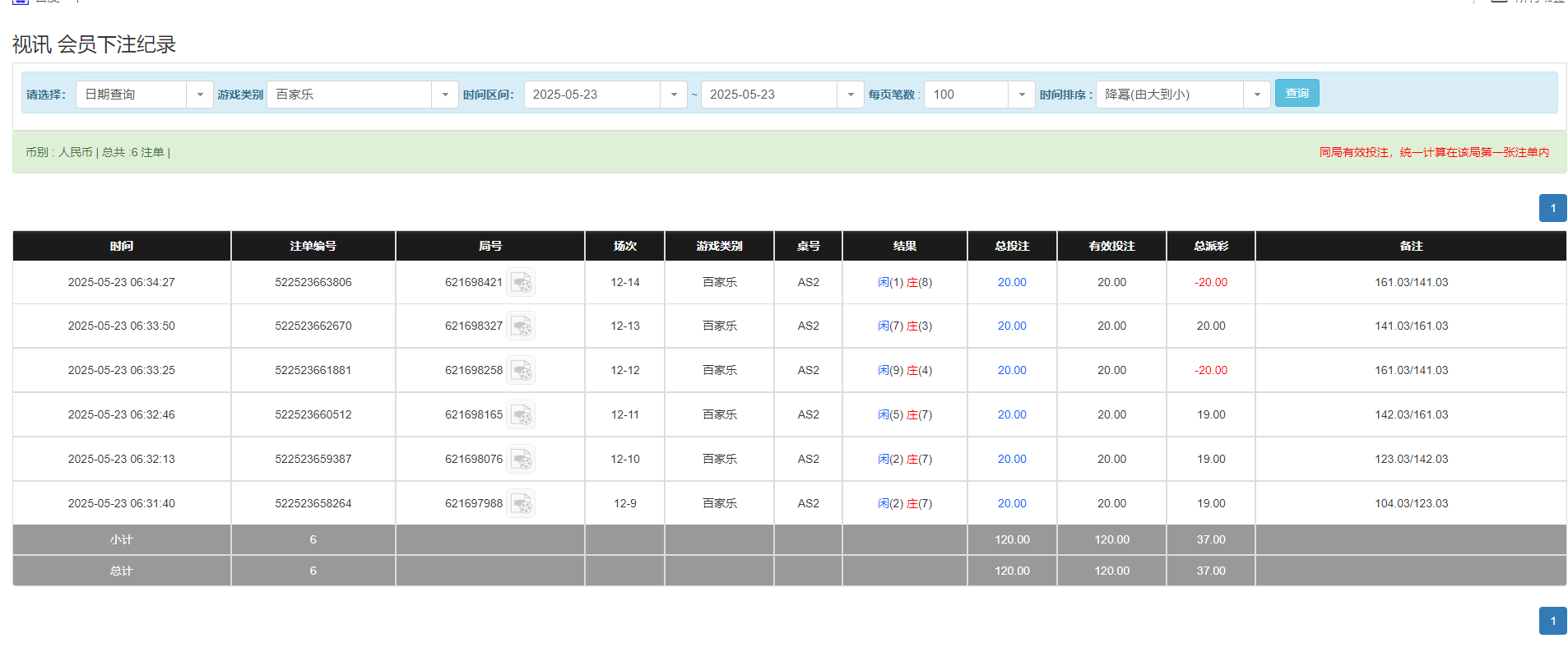Click the 查询 search button
Image resolution: width=1568 pixels, height=666 pixels.
tap(1297, 94)
